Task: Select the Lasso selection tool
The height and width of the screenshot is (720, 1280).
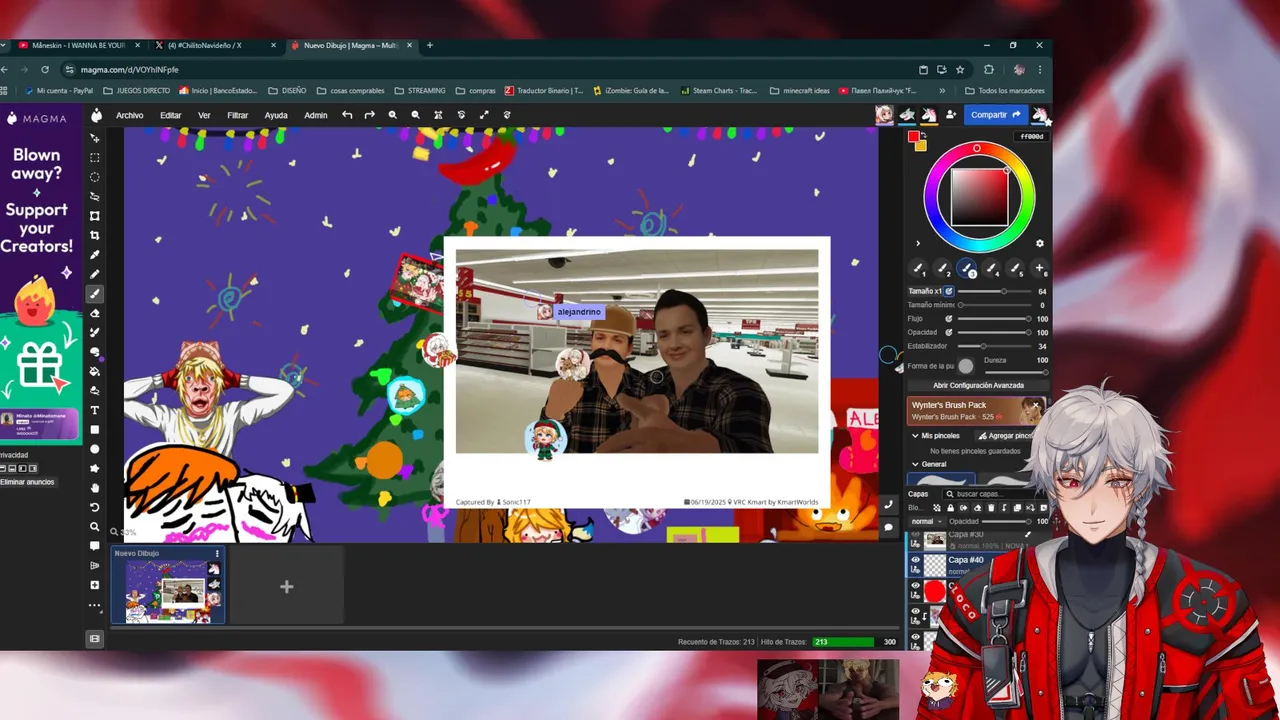Action: click(95, 196)
